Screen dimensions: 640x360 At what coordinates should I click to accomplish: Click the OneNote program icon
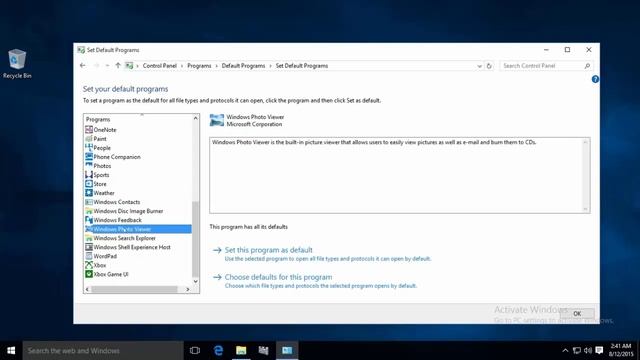pos(89,129)
